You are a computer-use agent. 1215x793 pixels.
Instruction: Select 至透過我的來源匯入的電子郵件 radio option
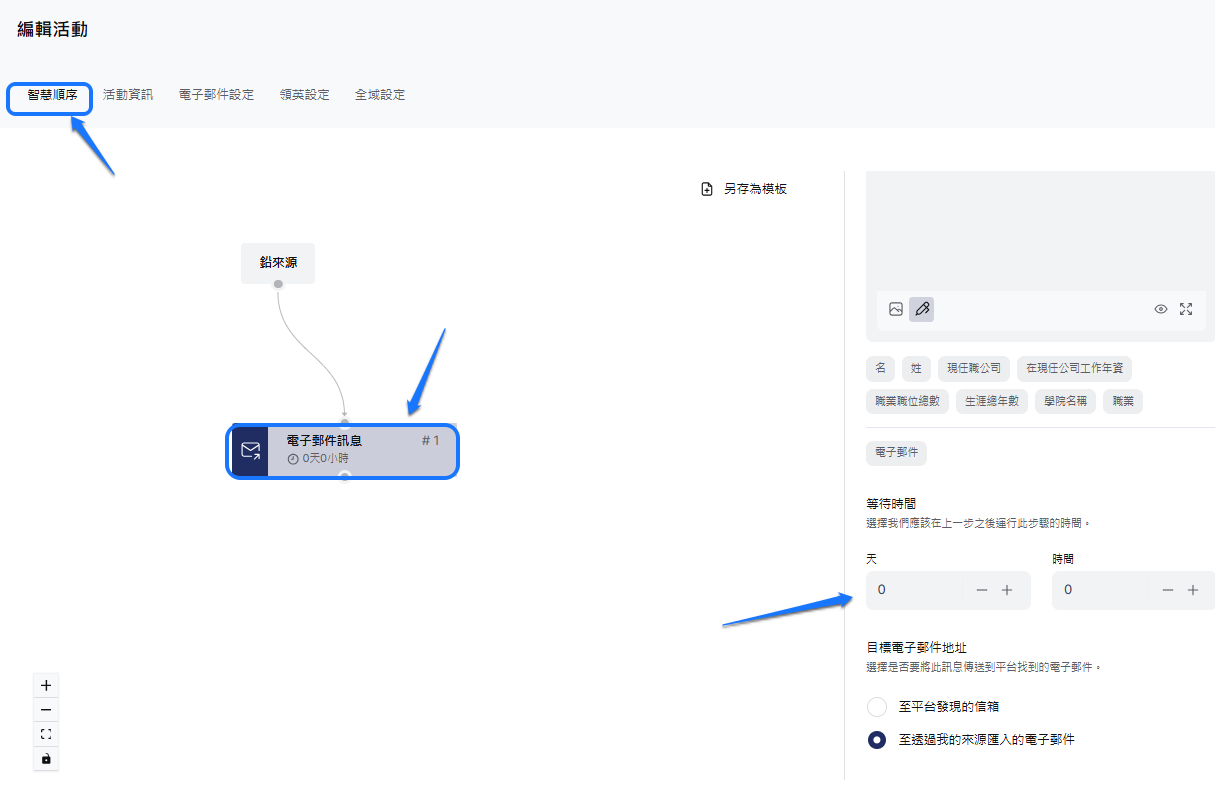tap(877, 740)
